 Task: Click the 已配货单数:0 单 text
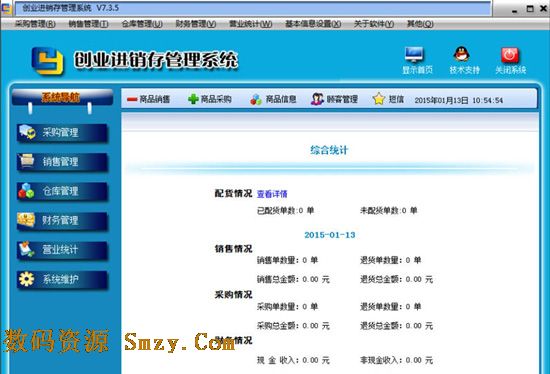point(286,211)
